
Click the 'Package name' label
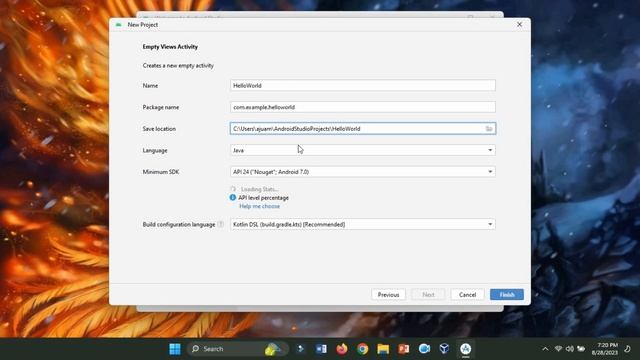161,107
